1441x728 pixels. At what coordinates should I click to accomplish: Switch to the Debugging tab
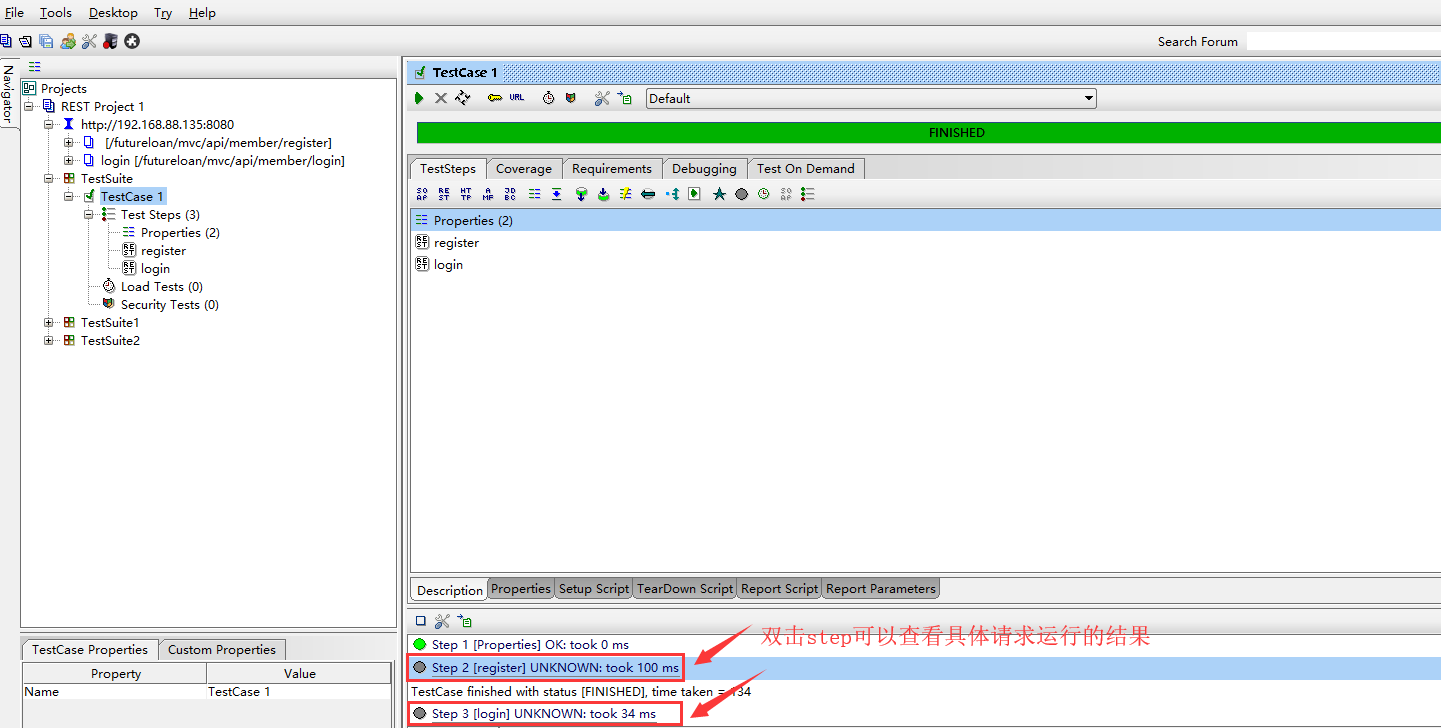pos(703,168)
